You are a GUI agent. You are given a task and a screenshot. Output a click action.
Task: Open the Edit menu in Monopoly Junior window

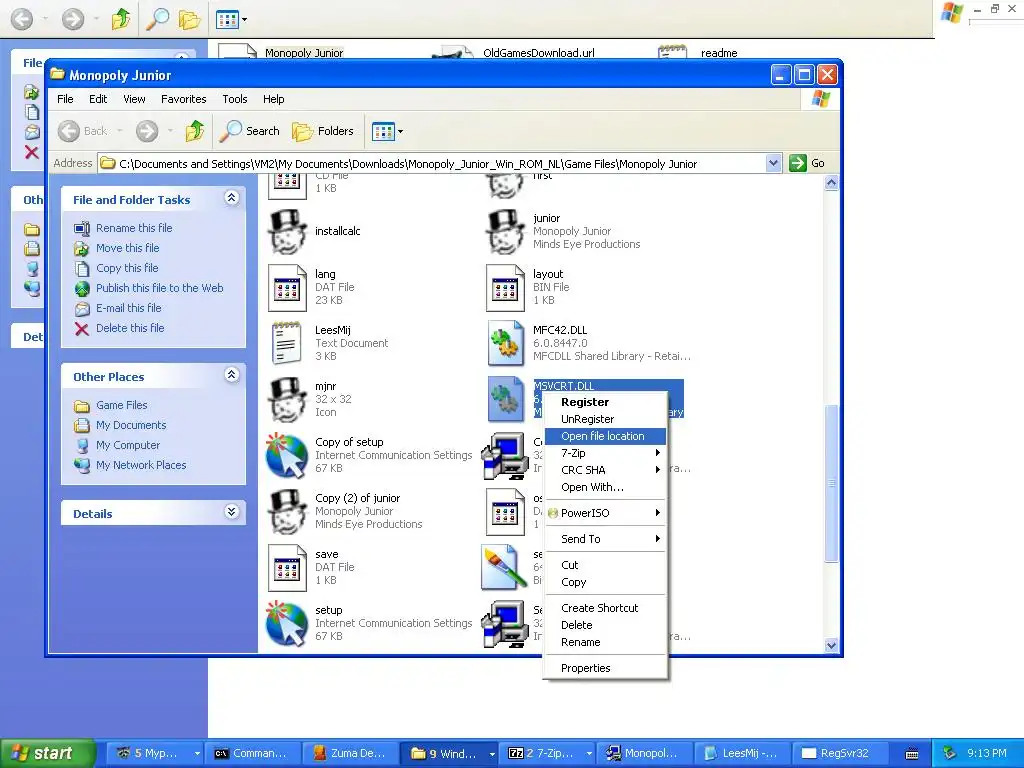(98, 99)
